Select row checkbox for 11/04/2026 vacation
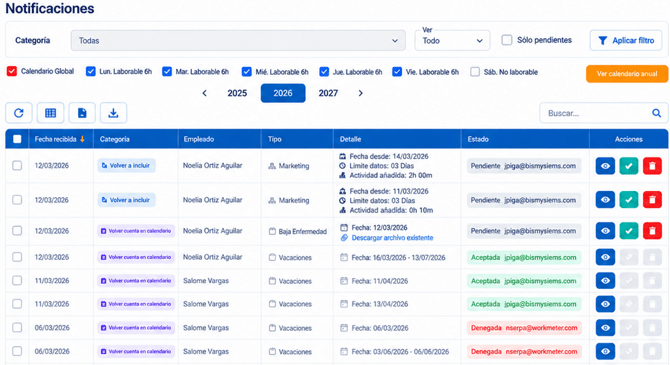670x365 pixels. tap(17, 281)
